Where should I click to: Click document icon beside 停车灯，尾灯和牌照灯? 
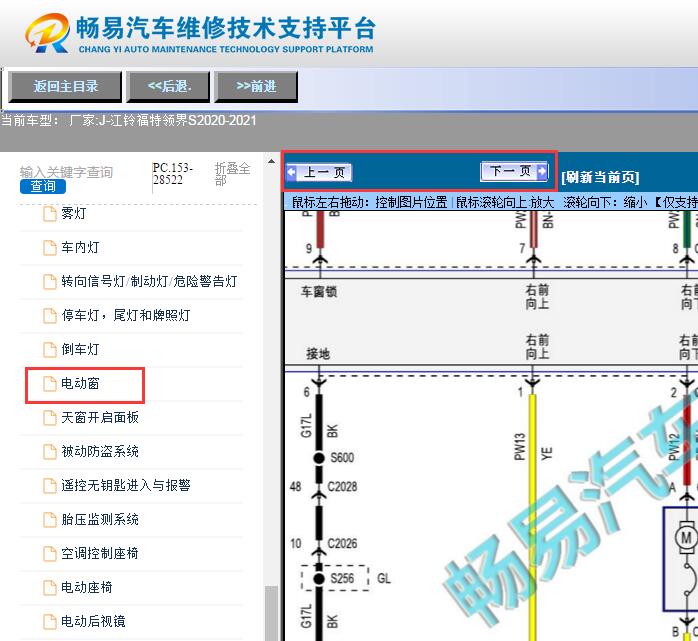pos(49,315)
